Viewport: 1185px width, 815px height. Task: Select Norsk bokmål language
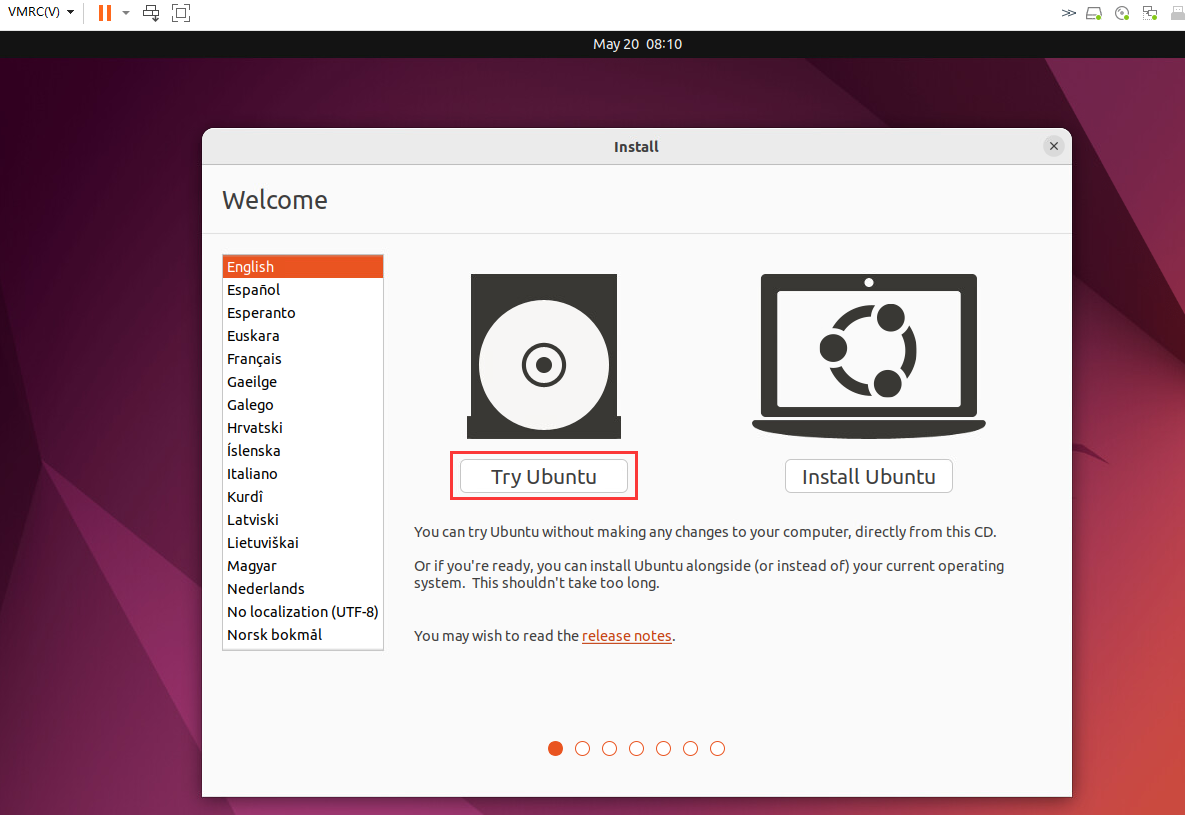click(x=303, y=635)
